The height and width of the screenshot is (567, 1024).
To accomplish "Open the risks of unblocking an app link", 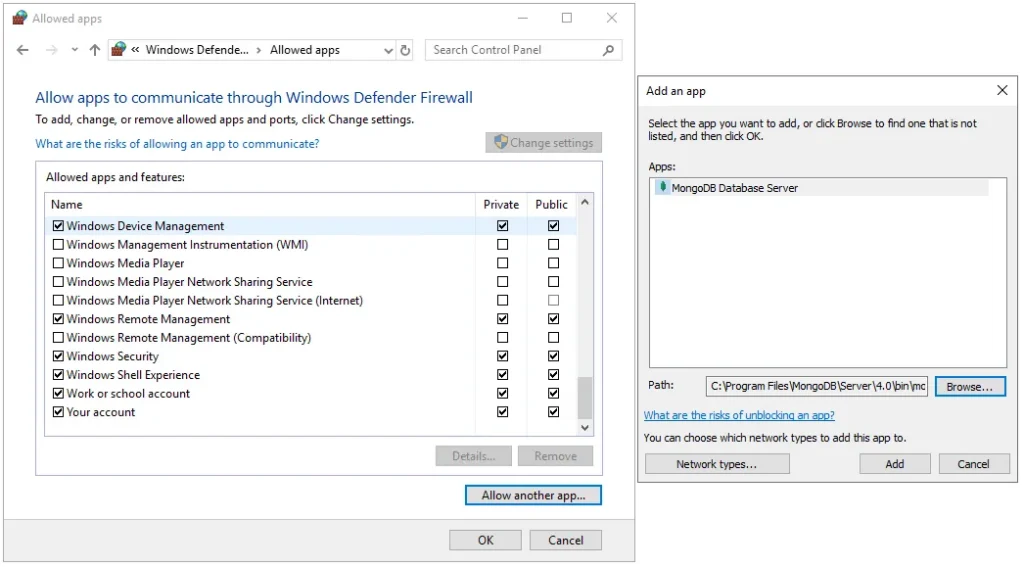I will (739, 415).
